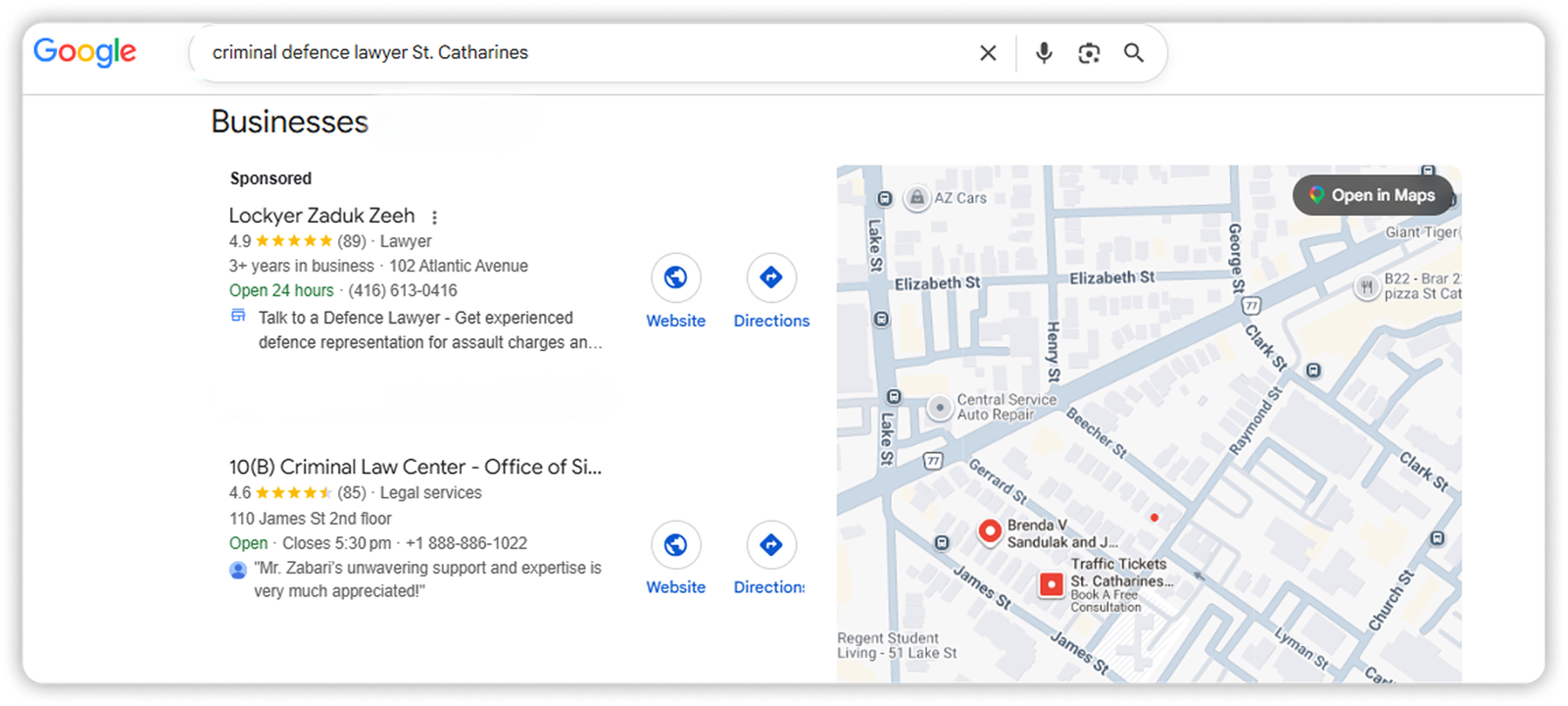Open Google Lens image search icon

(x=1089, y=53)
